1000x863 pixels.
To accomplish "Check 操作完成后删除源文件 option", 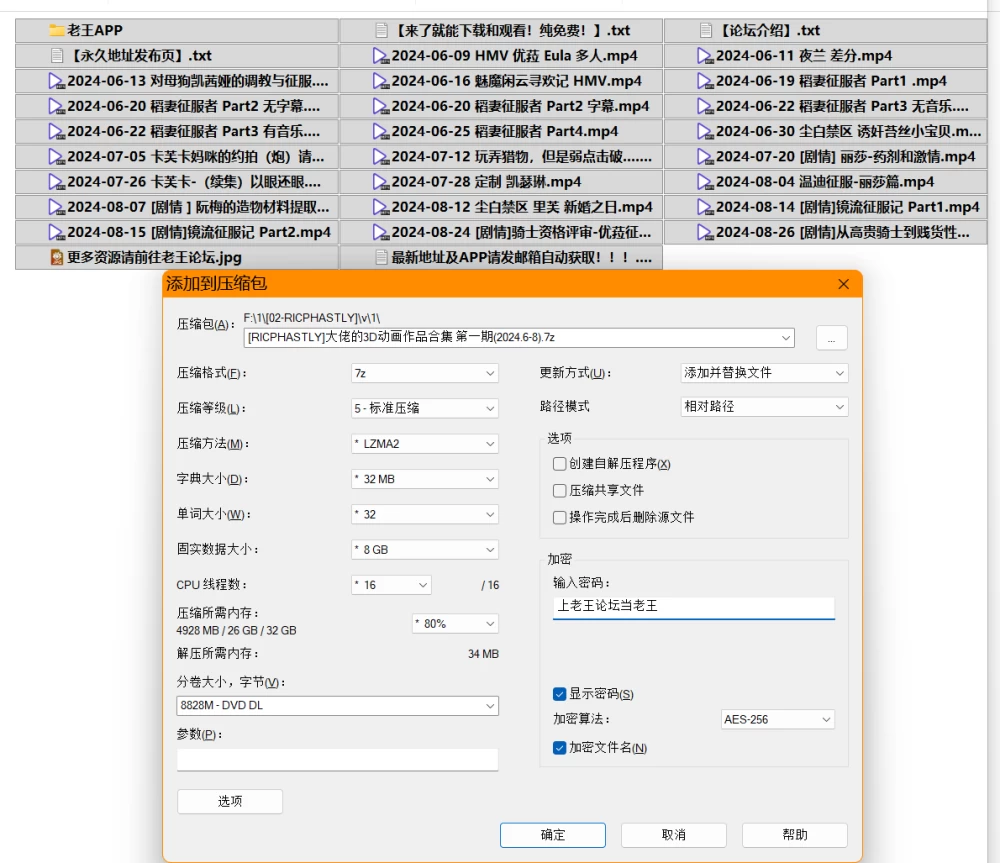I will pos(559,517).
